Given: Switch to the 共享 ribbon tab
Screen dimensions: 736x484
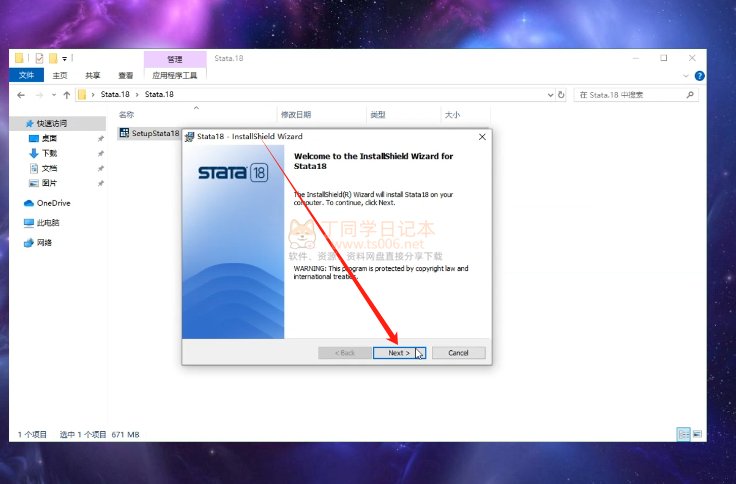Looking at the screenshot, I should pyautogui.click(x=92, y=75).
